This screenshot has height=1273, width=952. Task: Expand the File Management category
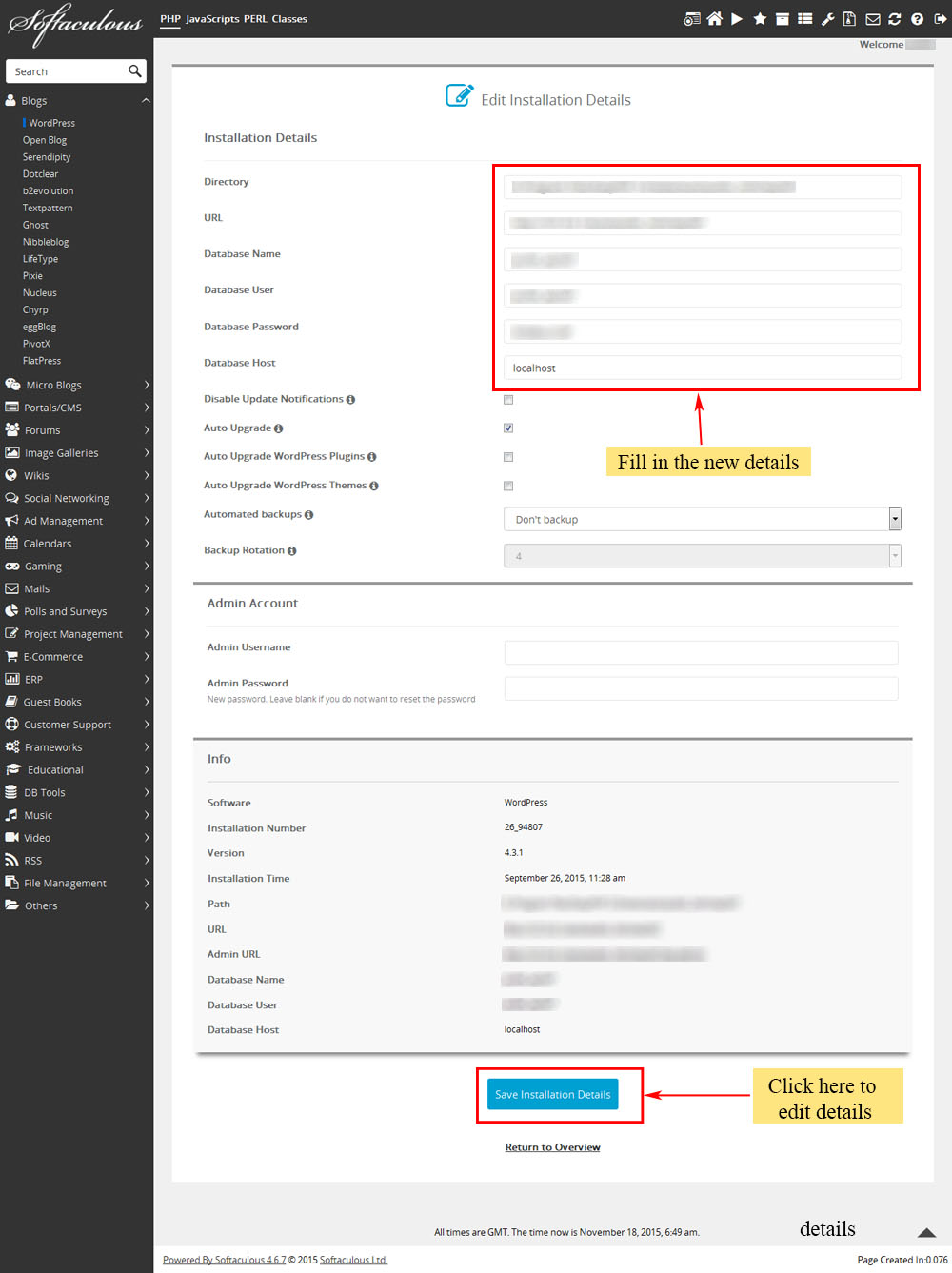pyautogui.click(x=76, y=883)
